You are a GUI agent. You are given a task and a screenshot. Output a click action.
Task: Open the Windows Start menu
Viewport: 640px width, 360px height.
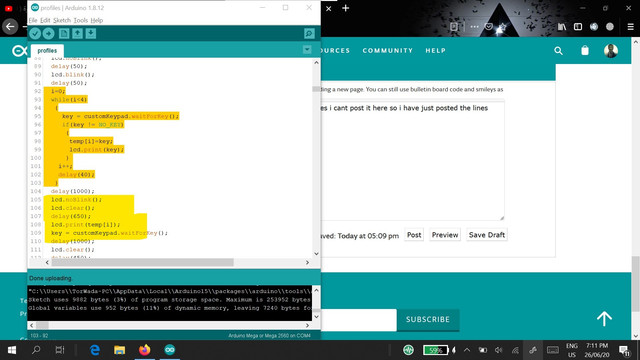tap(11, 350)
